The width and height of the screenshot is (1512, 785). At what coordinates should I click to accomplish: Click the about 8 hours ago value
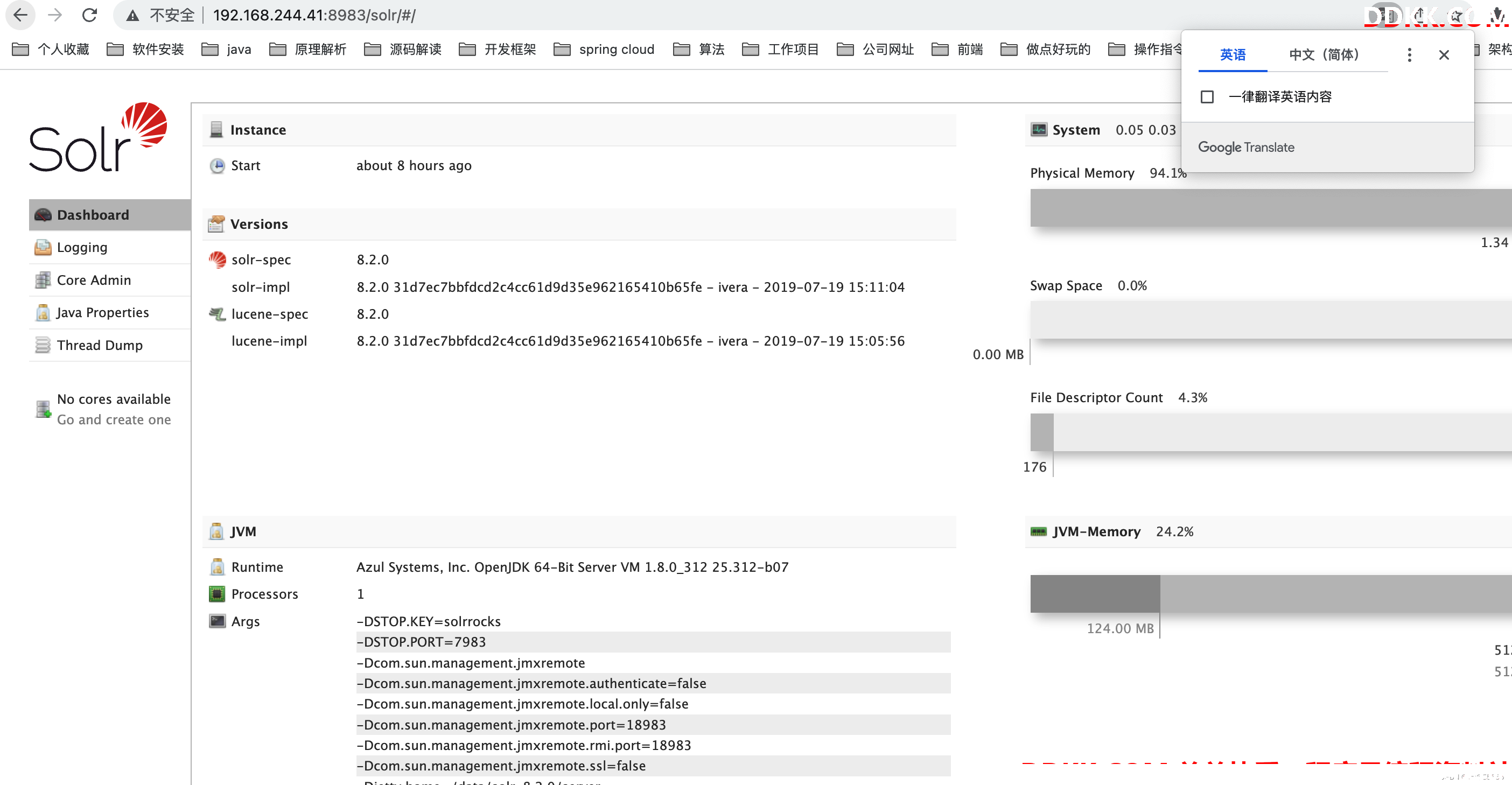pyautogui.click(x=414, y=165)
